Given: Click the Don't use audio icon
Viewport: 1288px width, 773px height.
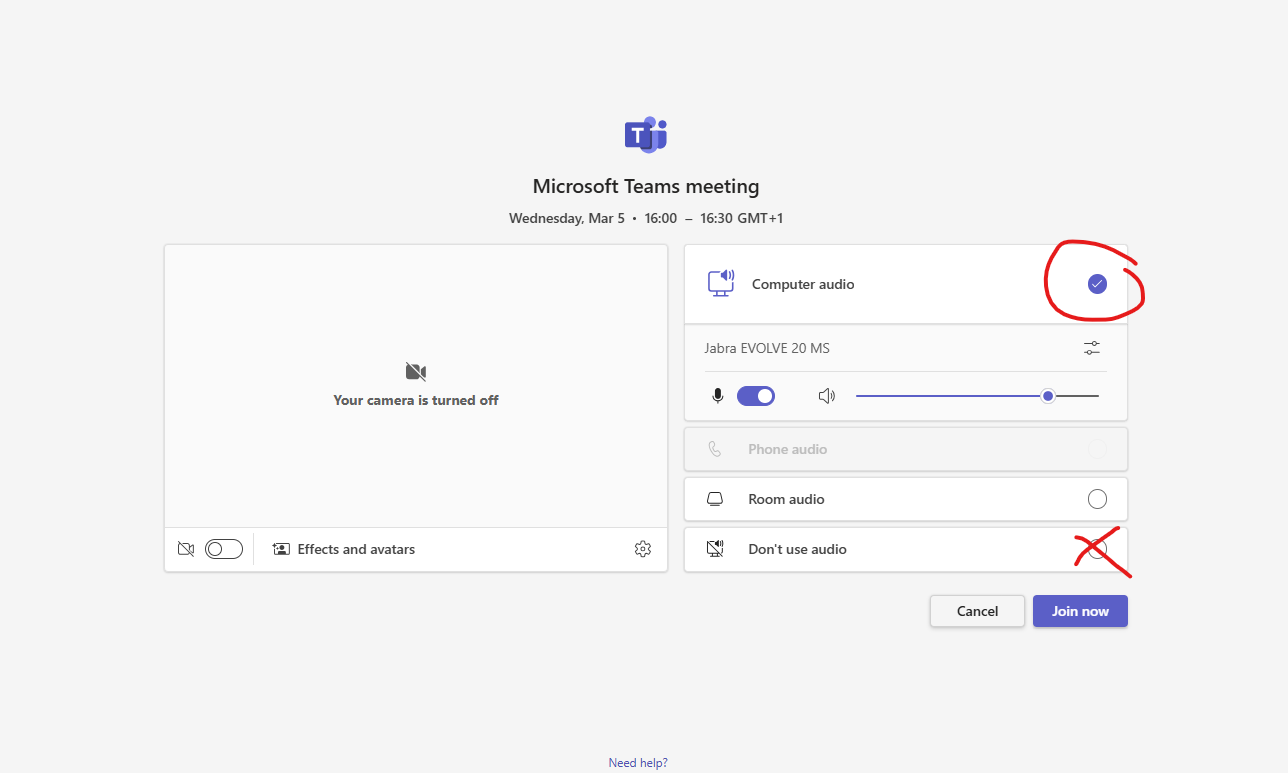Looking at the screenshot, I should pos(714,548).
